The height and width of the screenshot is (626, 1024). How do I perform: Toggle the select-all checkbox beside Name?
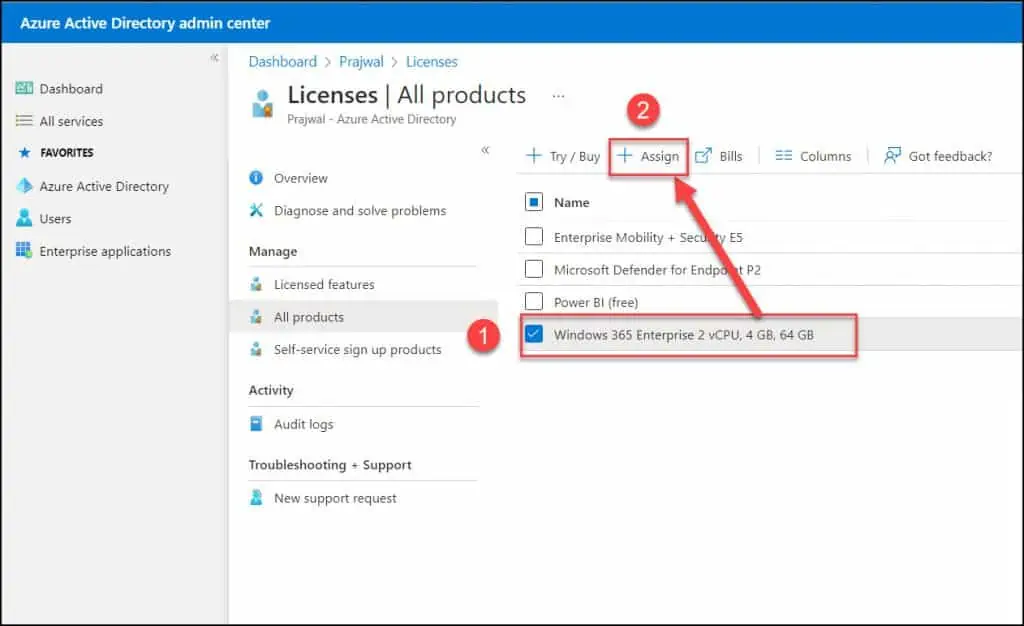coord(534,202)
